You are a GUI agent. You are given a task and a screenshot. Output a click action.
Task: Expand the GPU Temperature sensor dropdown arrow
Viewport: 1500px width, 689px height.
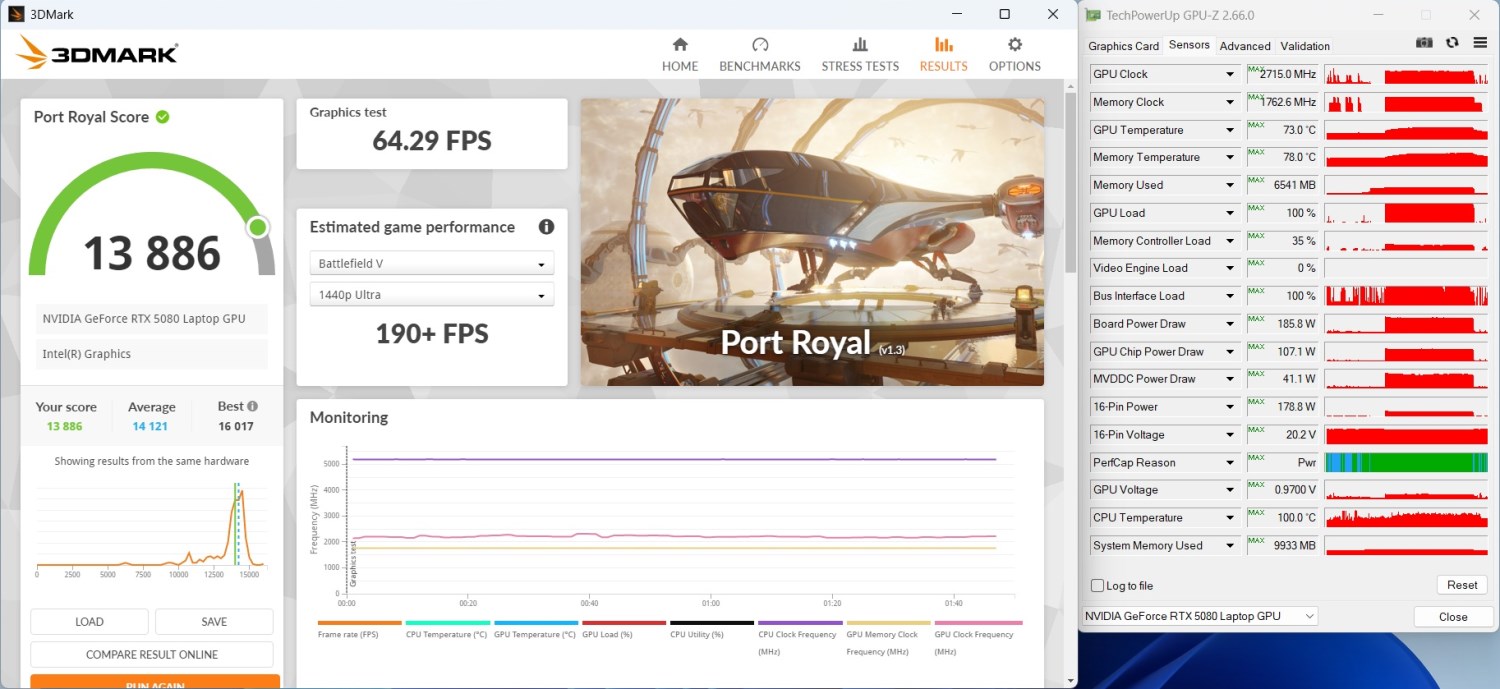[1230, 130]
